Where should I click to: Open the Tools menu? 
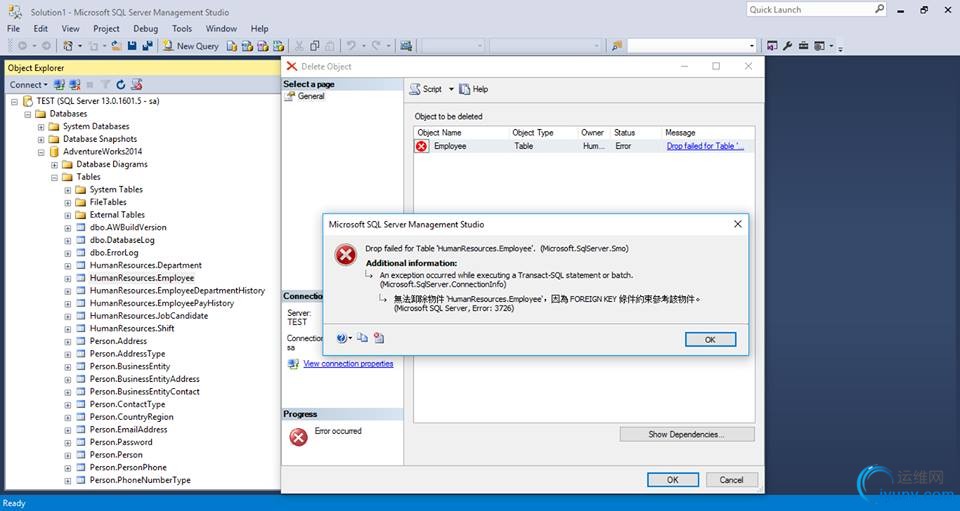coord(182,28)
